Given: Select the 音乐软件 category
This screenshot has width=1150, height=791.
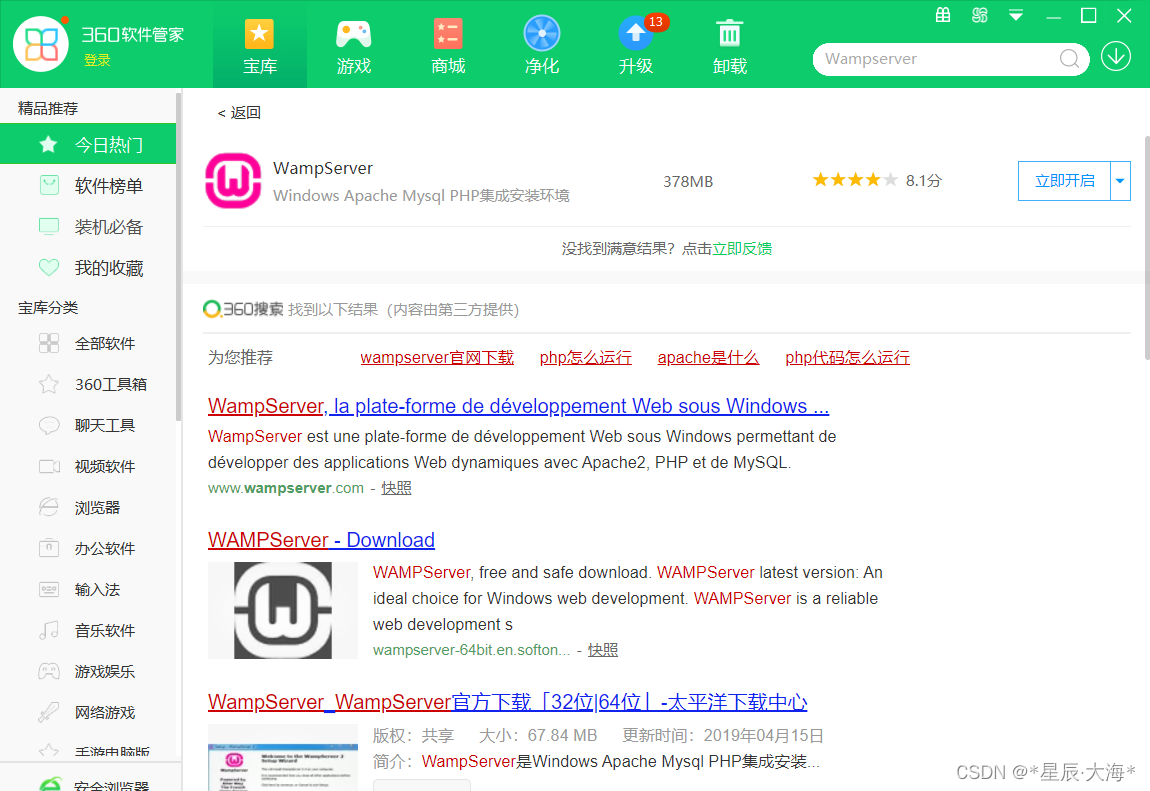Looking at the screenshot, I should point(88,630).
